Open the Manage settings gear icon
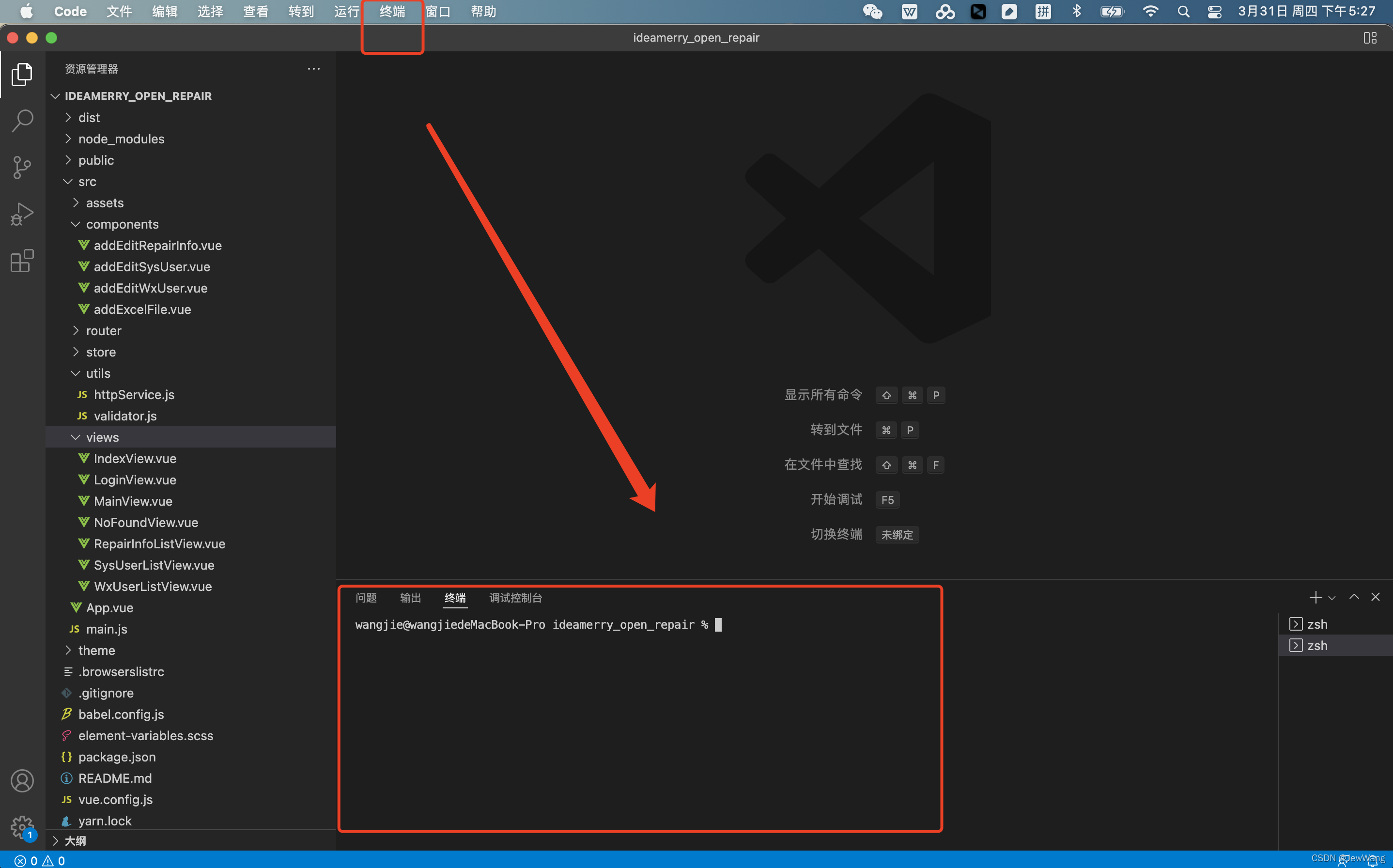Image resolution: width=1393 pixels, height=868 pixels. pyautogui.click(x=22, y=827)
